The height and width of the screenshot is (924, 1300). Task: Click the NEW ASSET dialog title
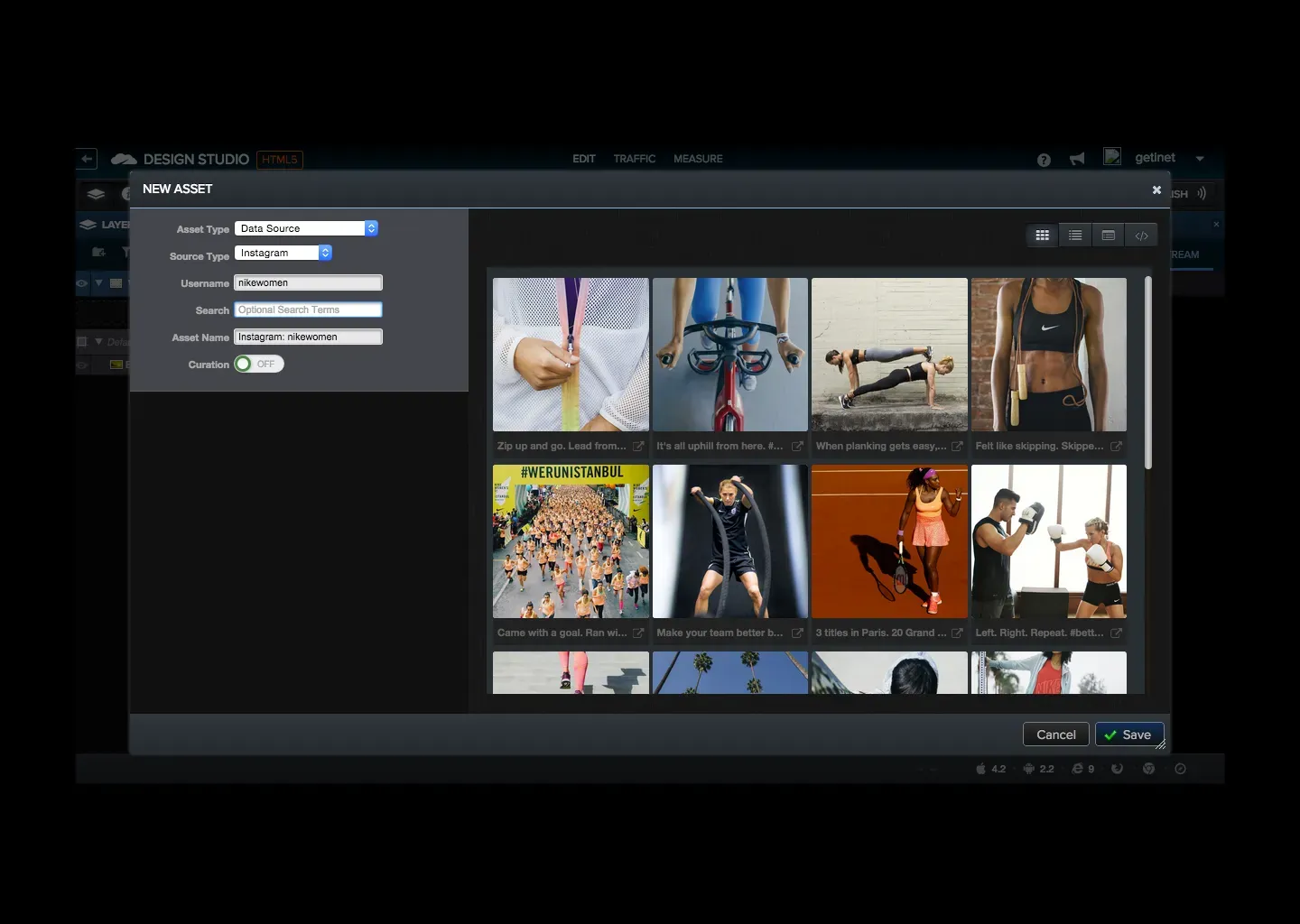tap(178, 189)
